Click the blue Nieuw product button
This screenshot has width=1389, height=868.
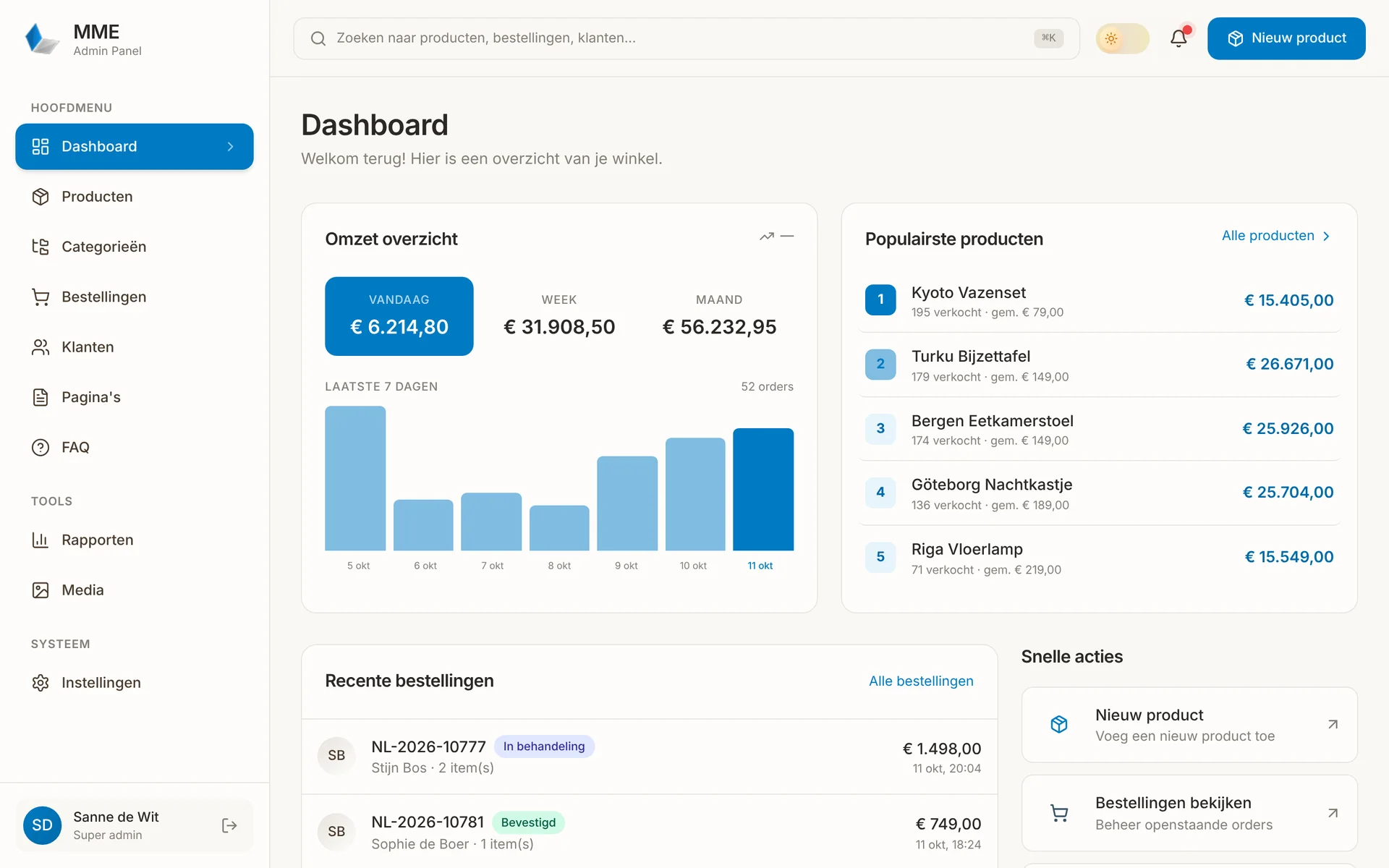point(1286,38)
